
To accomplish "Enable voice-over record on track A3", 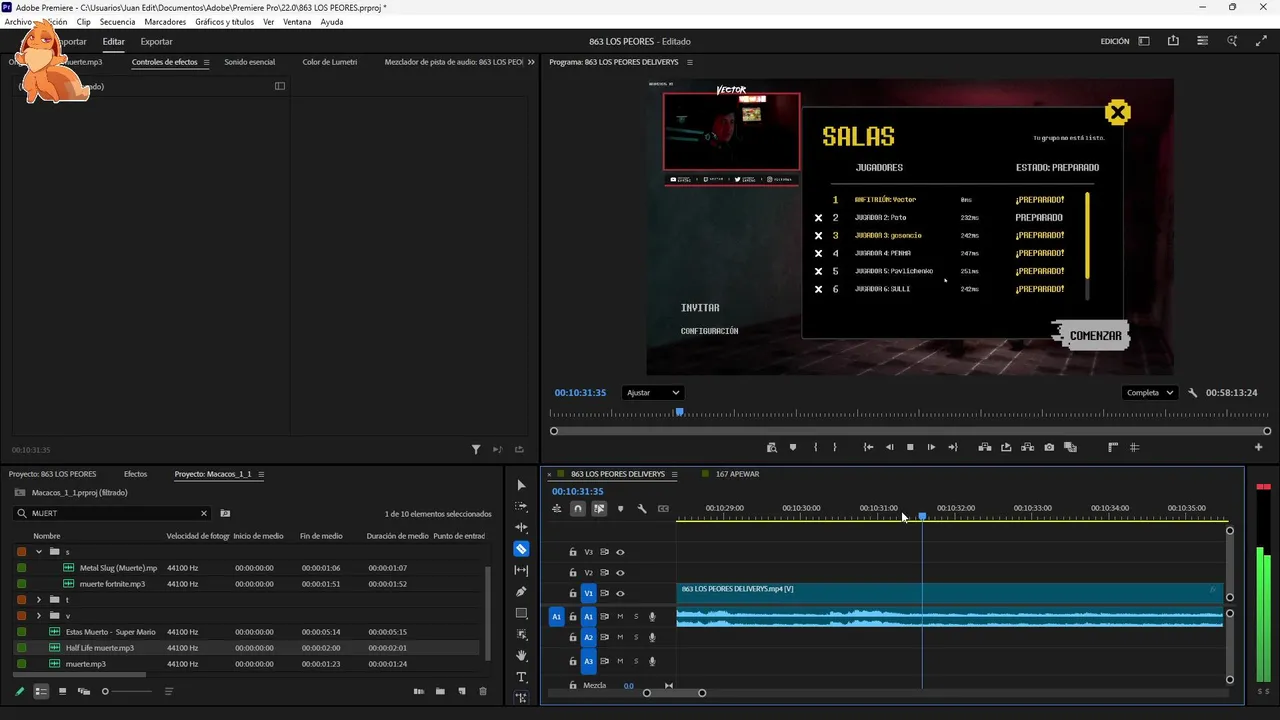I will (652, 661).
